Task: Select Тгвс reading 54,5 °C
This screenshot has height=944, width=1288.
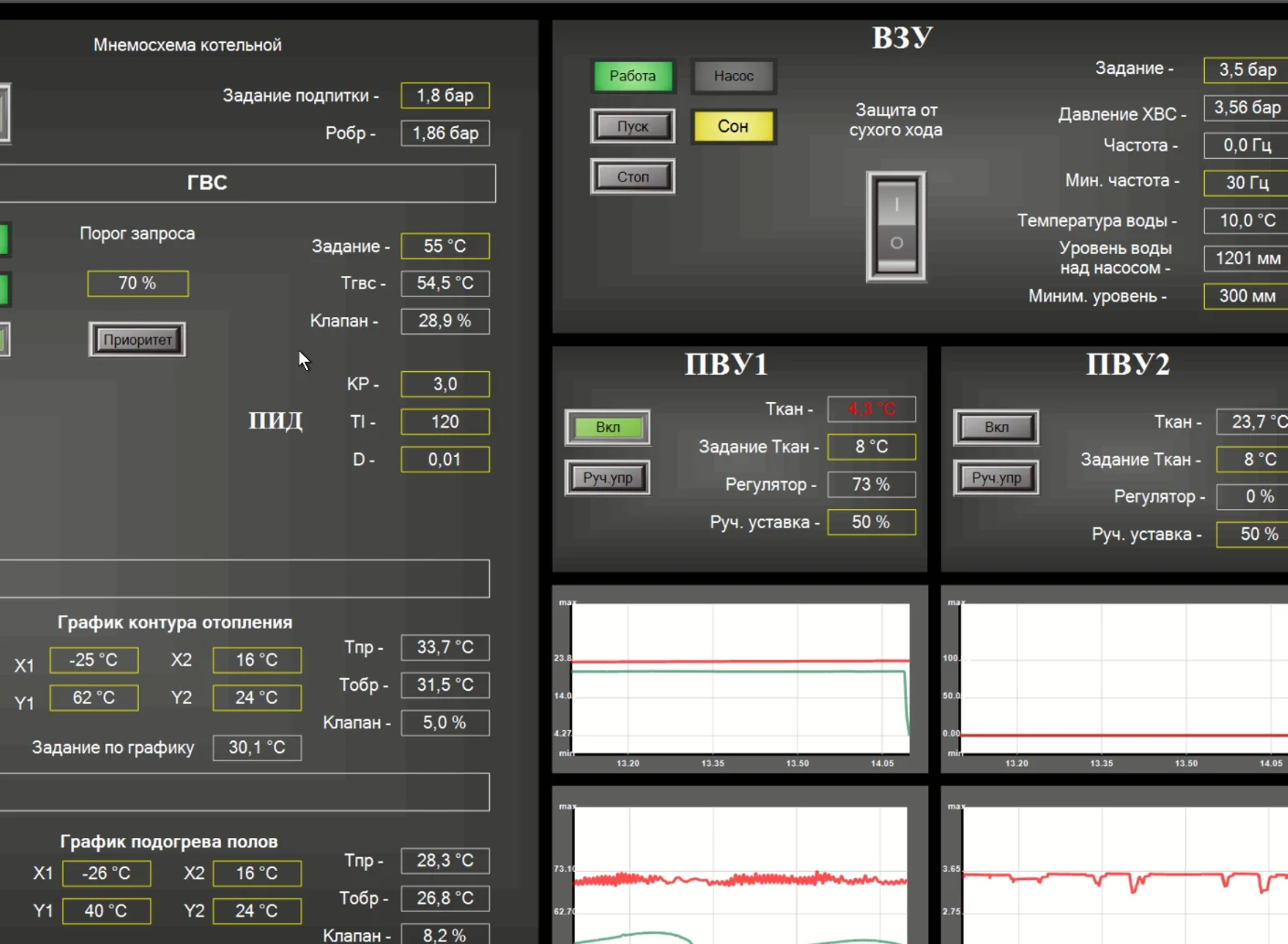Action: click(x=445, y=283)
